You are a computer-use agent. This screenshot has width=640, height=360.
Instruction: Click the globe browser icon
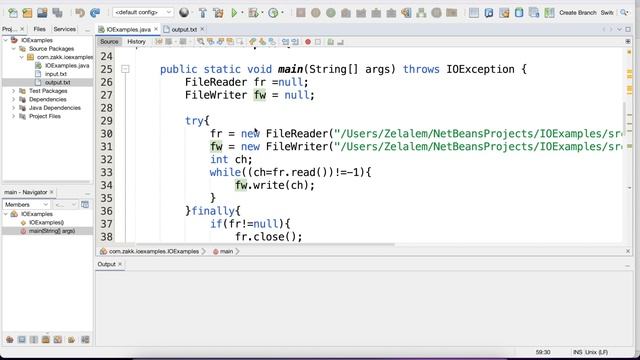pos(184,13)
